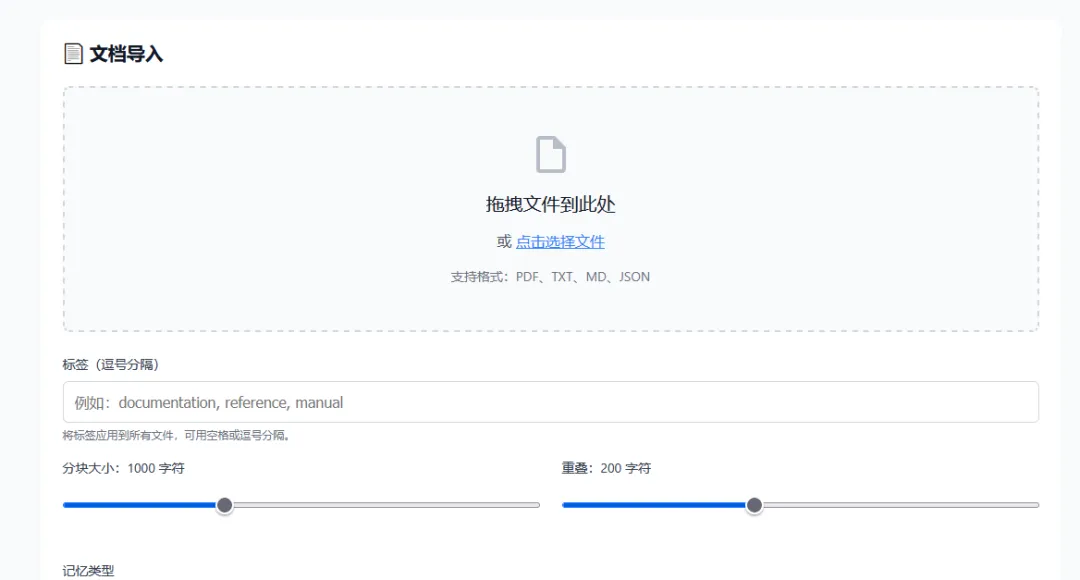Click the 分块大小 slider handle

225,506
